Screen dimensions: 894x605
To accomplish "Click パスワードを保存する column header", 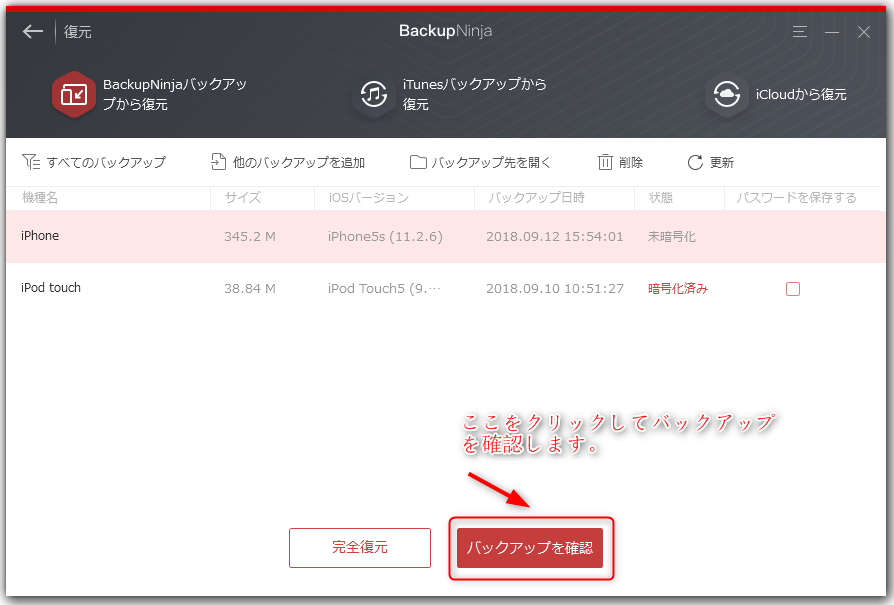I will click(x=797, y=198).
